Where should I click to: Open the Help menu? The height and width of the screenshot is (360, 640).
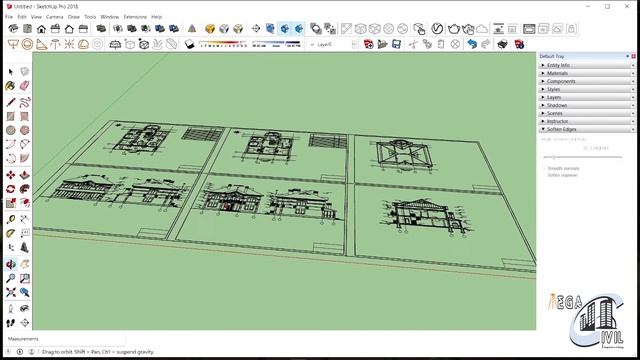(x=157, y=17)
